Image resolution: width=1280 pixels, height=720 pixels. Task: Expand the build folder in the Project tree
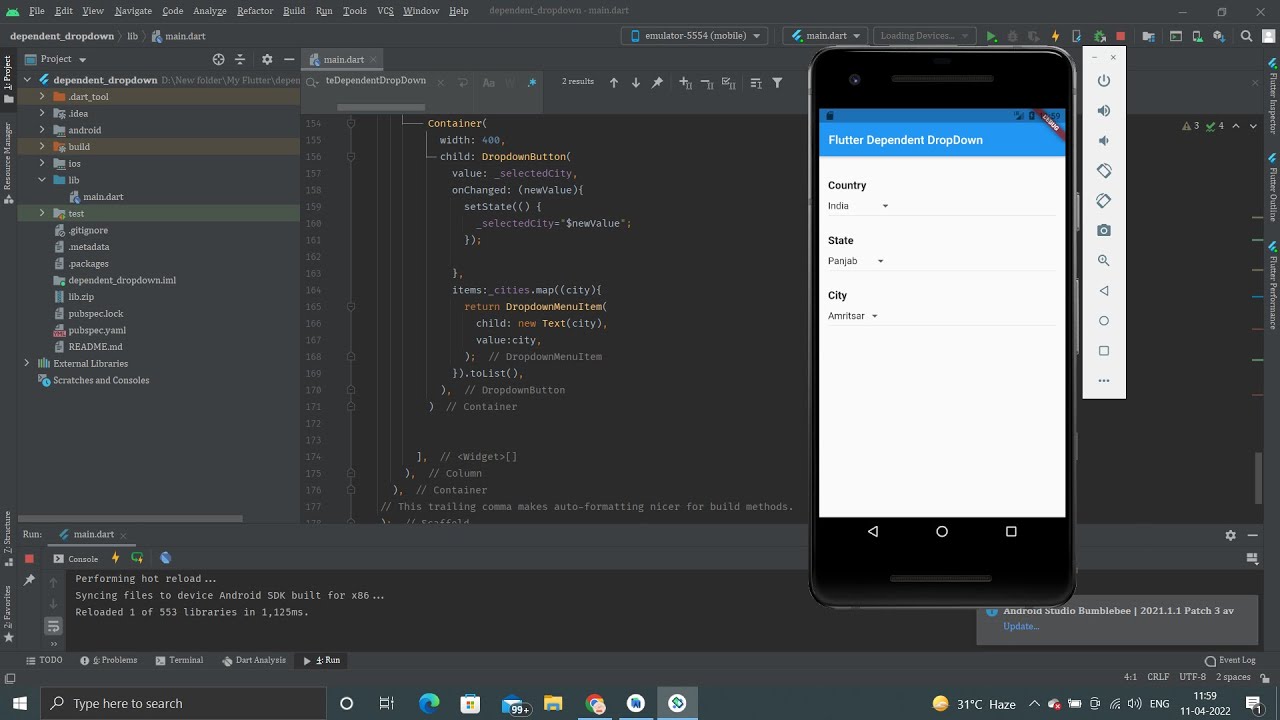42,147
